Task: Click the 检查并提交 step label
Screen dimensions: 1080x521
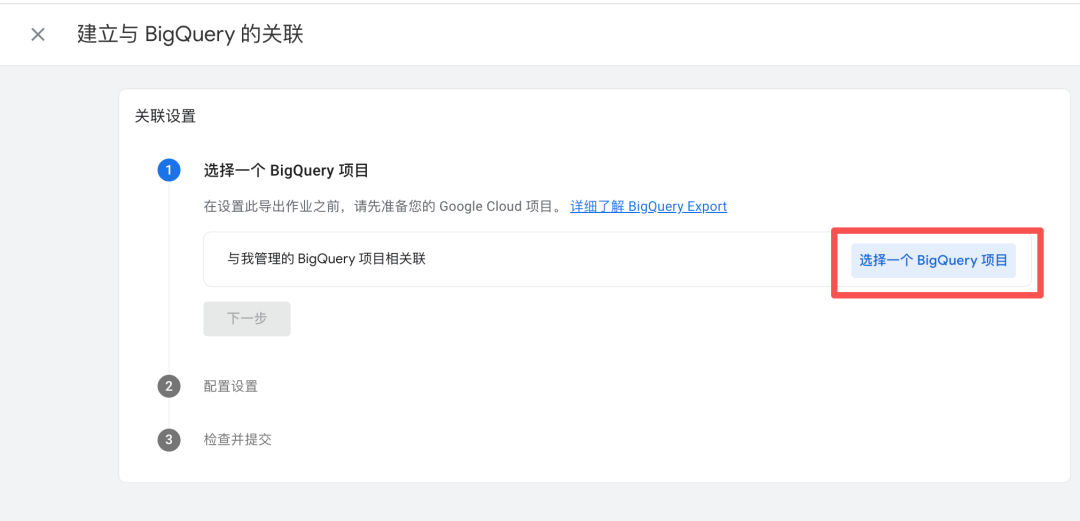Action: 238,439
